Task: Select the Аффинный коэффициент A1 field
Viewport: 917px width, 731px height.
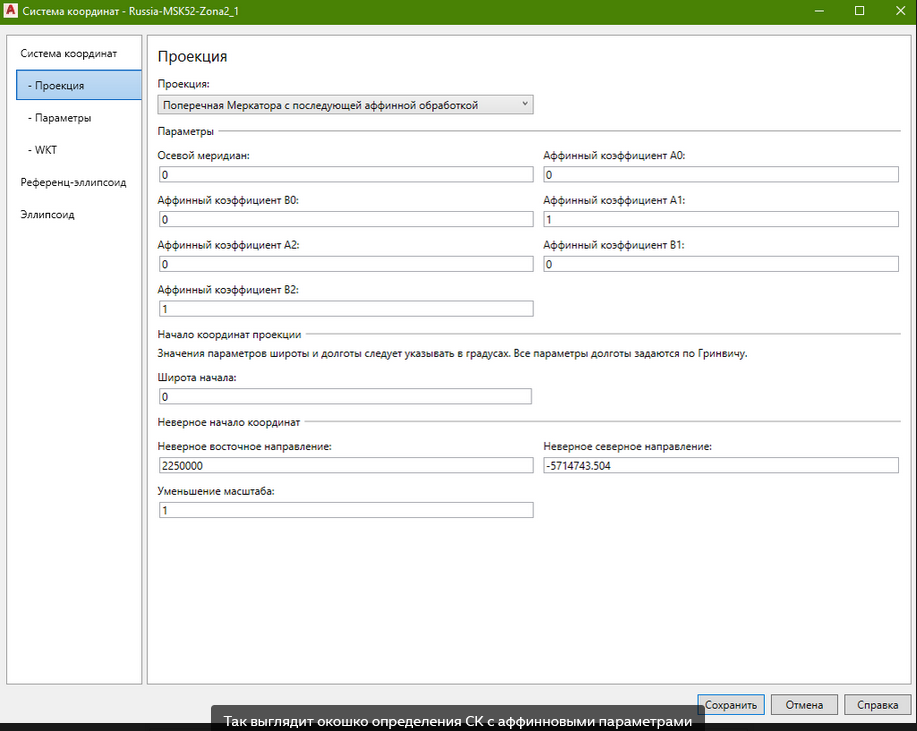Action: (720, 219)
